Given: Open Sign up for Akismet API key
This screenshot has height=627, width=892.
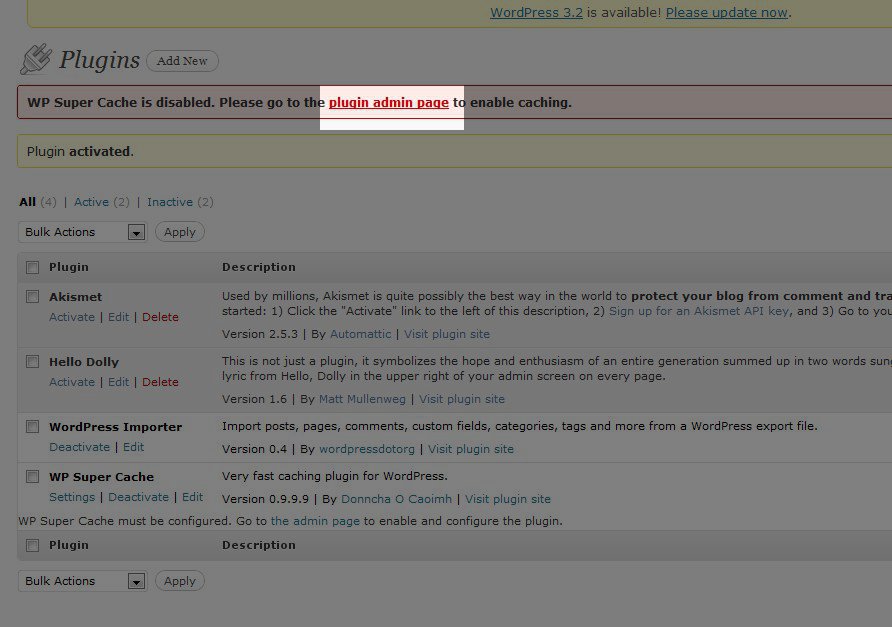Looking at the screenshot, I should pyautogui.click(x=699, y=311).
